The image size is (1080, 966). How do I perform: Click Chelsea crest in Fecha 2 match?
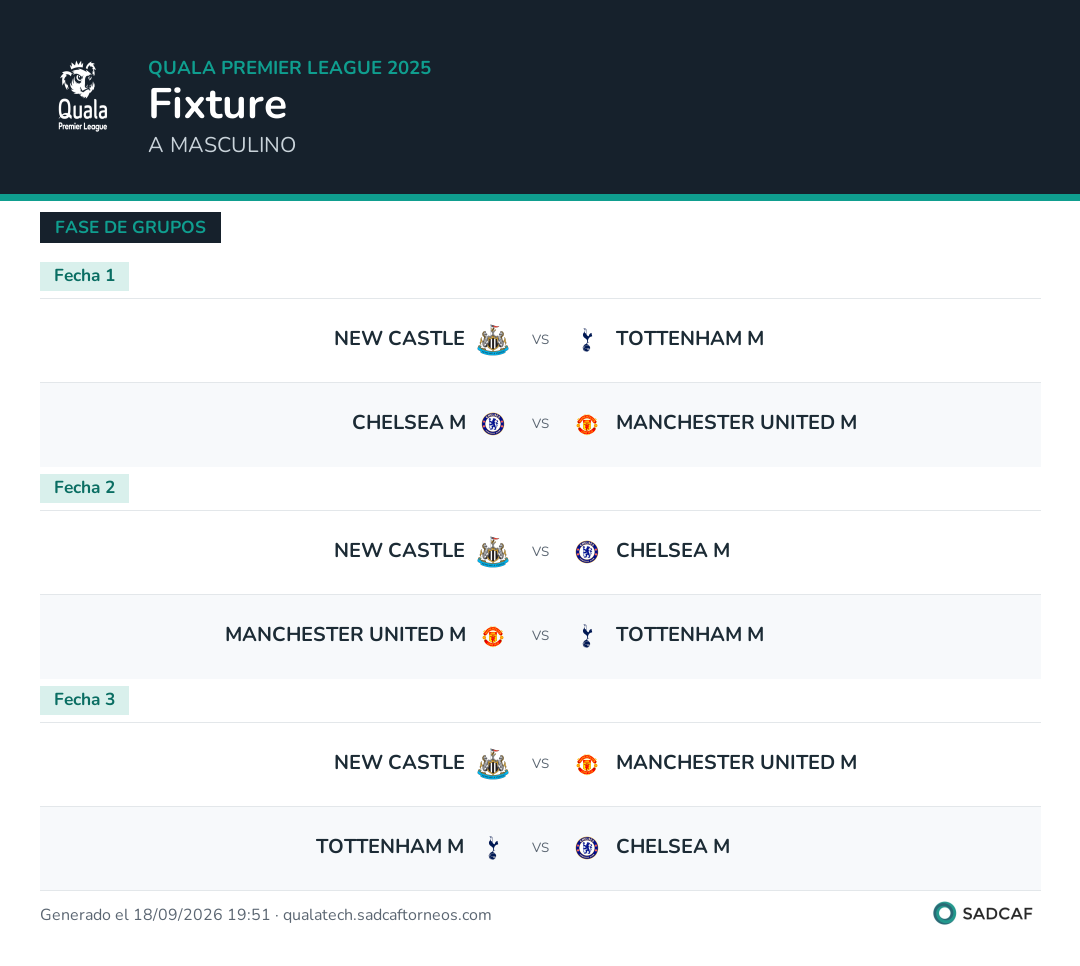tap(587, 552)
